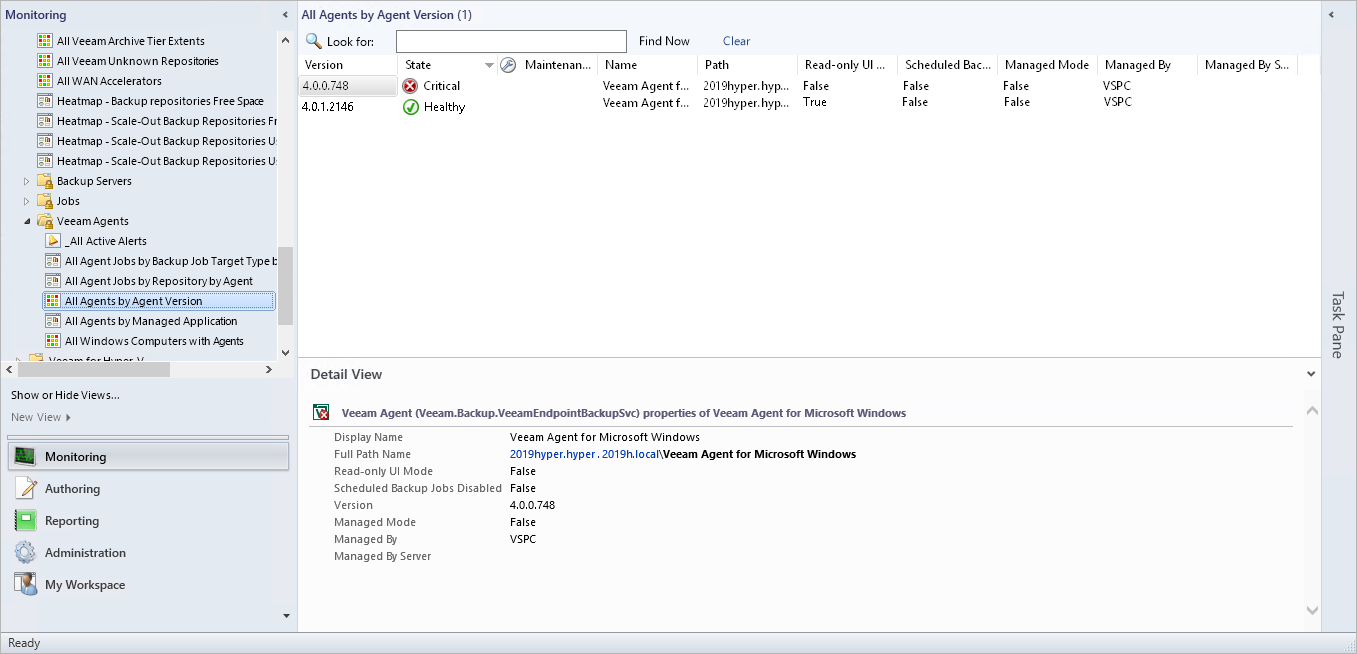
Task: Click the All Agents by Managed Application icon
Action: (x=52, y=321)
